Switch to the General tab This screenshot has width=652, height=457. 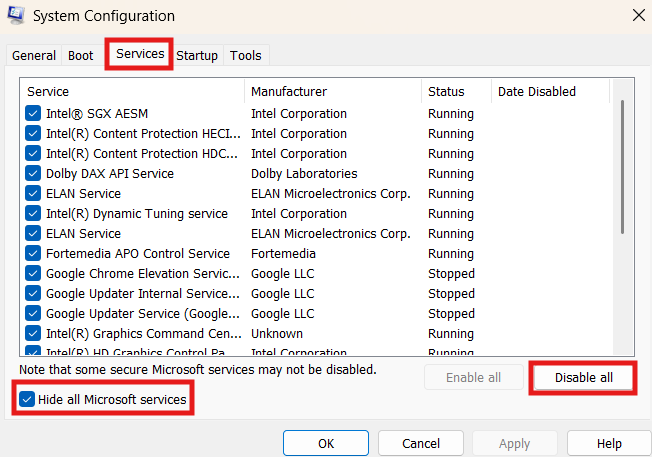(x=34, y=55)
